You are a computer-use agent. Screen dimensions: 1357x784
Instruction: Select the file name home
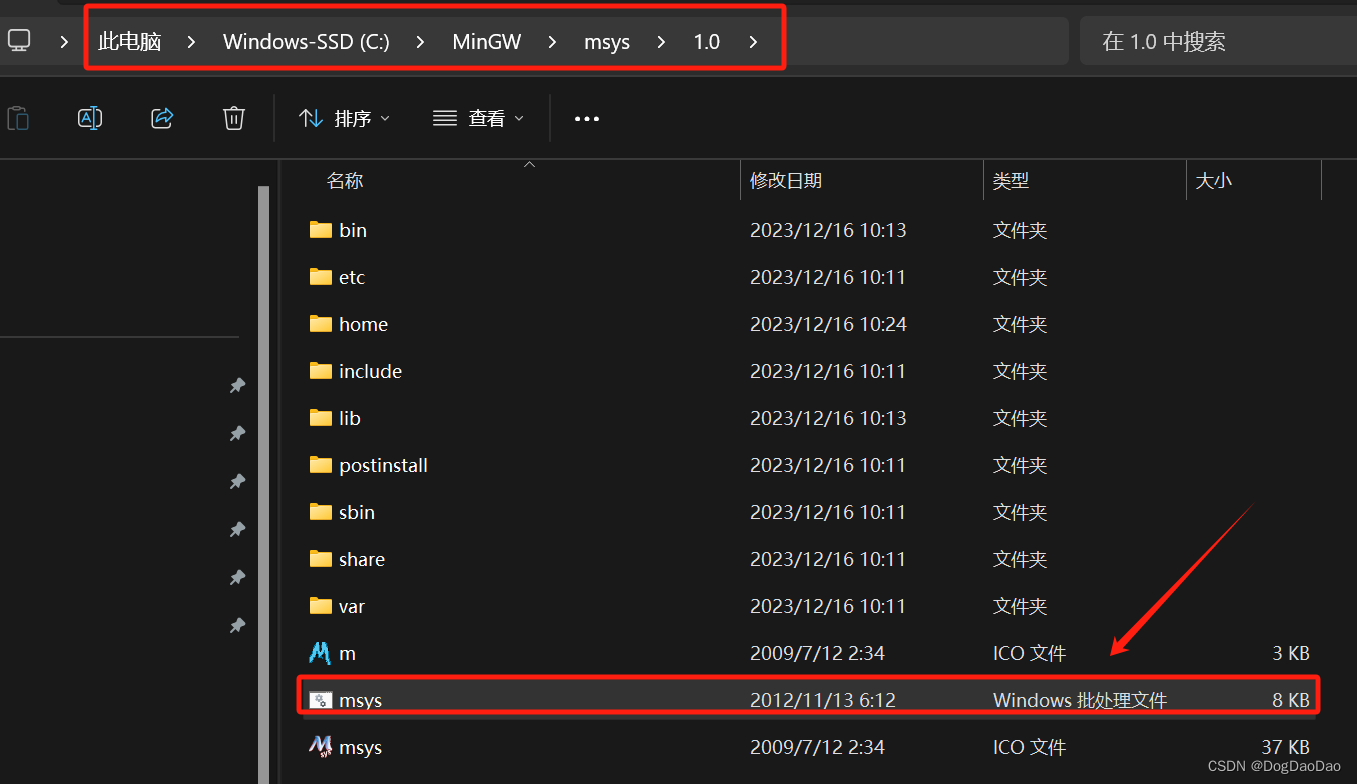click(x=363, y=324)
